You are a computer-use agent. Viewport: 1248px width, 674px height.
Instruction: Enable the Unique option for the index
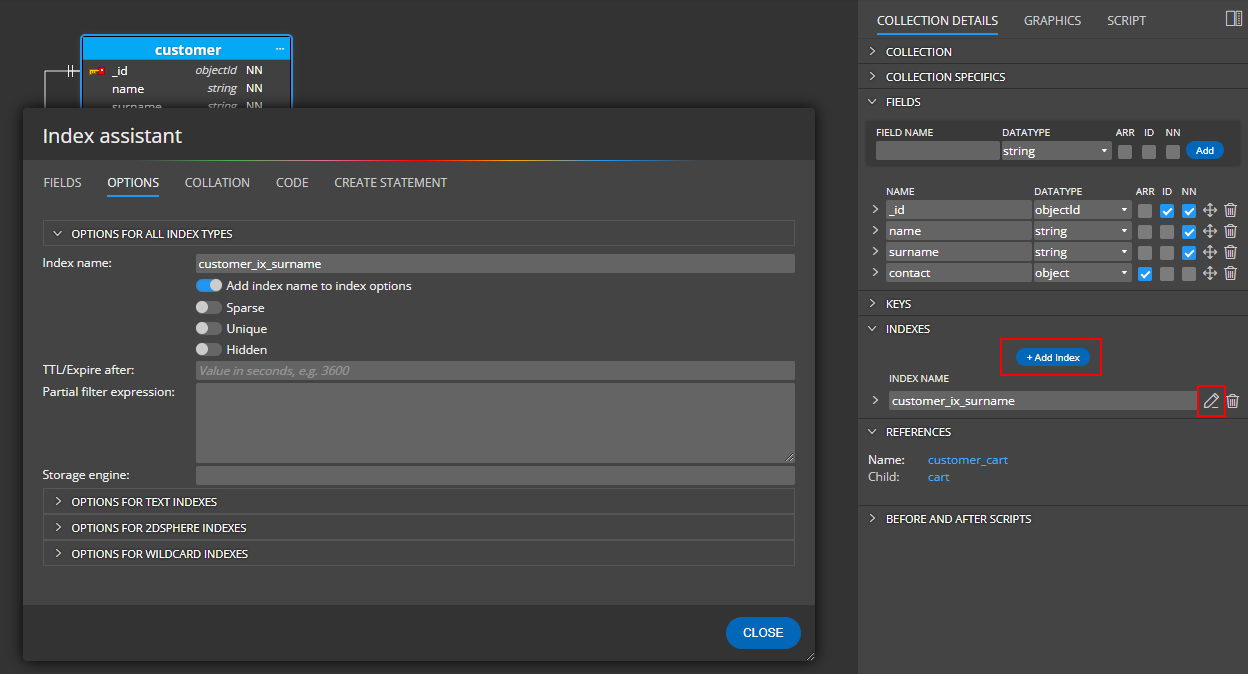pyautogui.click(x=207, y=328)
